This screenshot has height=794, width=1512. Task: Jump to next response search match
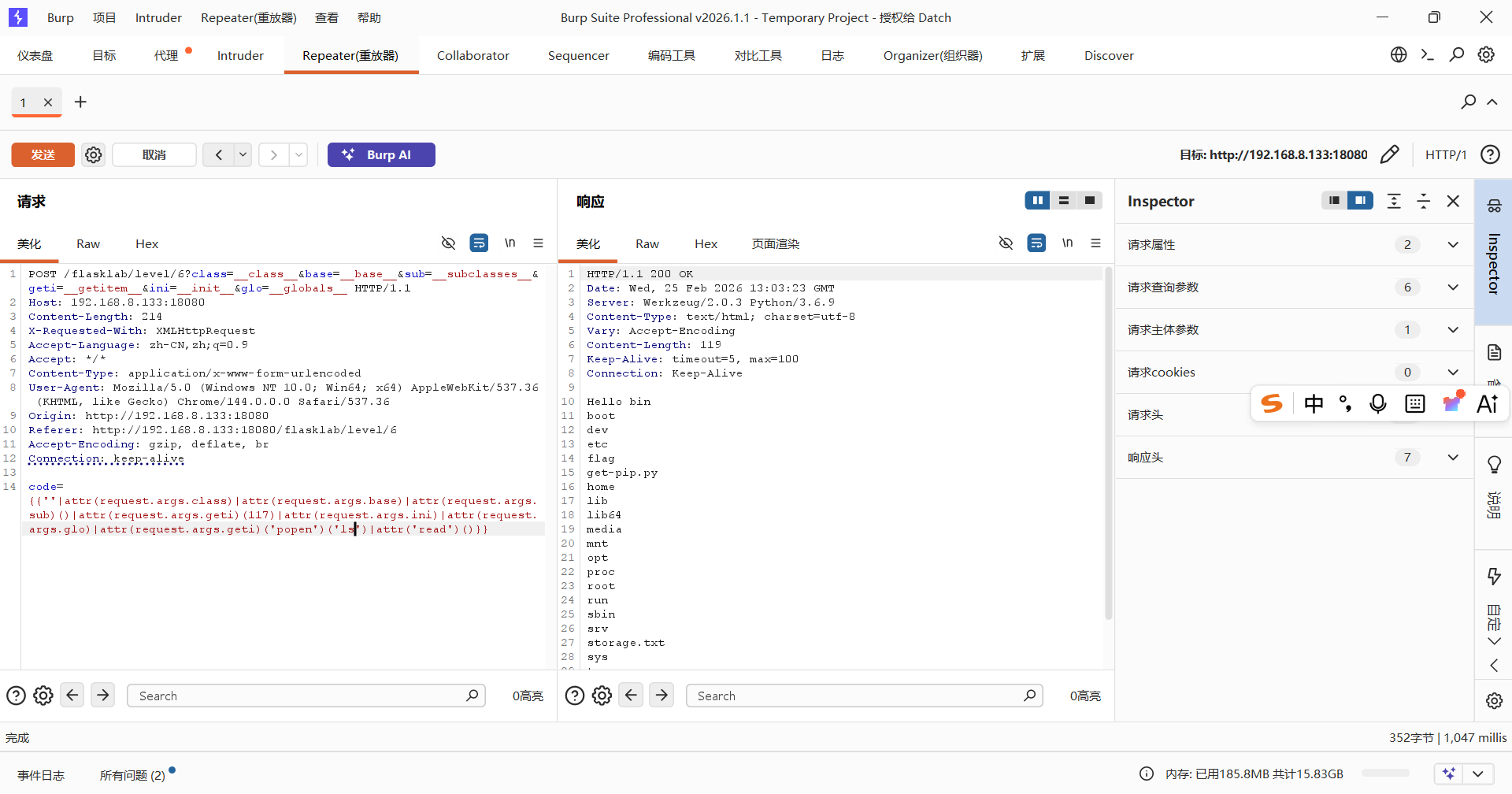(661, 695)
